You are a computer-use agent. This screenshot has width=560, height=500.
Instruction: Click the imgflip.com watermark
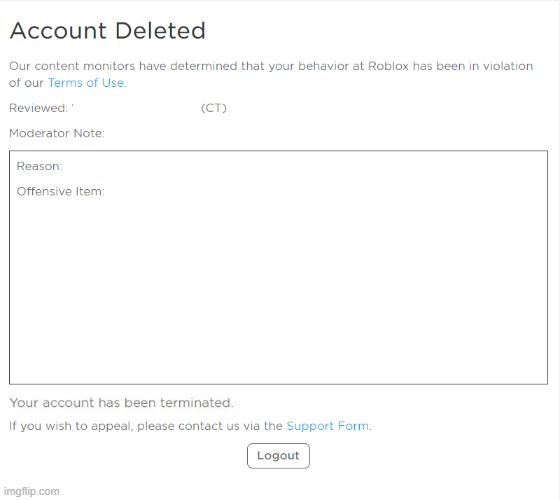[x=31, y=491]
